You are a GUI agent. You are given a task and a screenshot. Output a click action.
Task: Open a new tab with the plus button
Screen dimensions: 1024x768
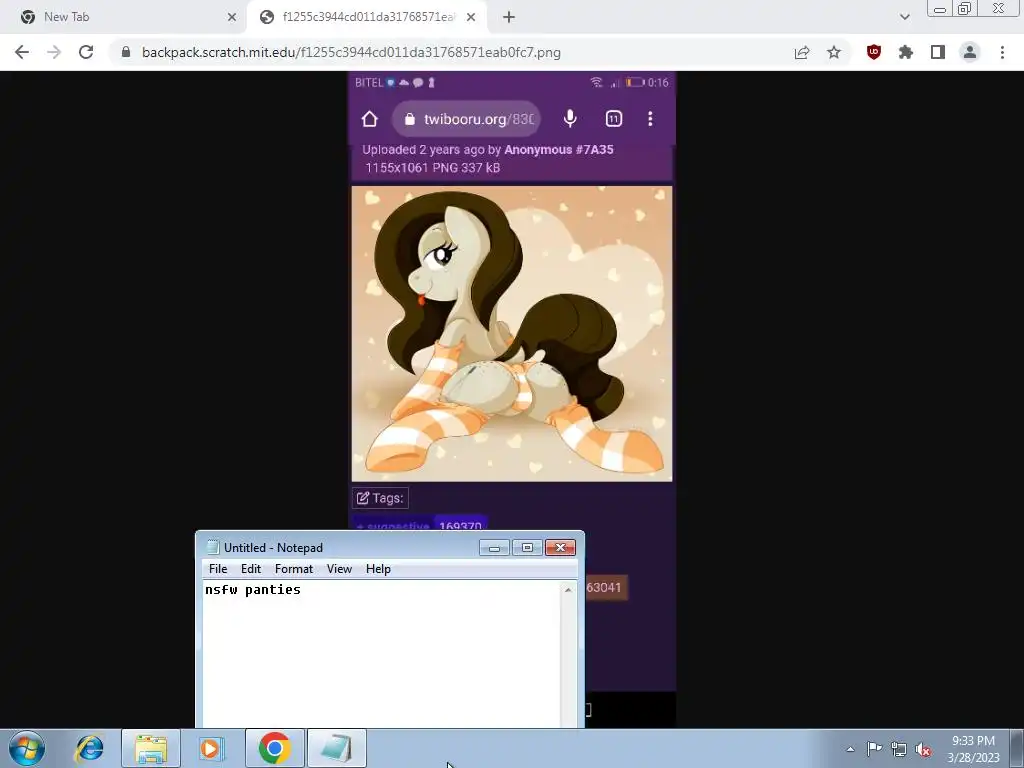click(x=509, y=17)
